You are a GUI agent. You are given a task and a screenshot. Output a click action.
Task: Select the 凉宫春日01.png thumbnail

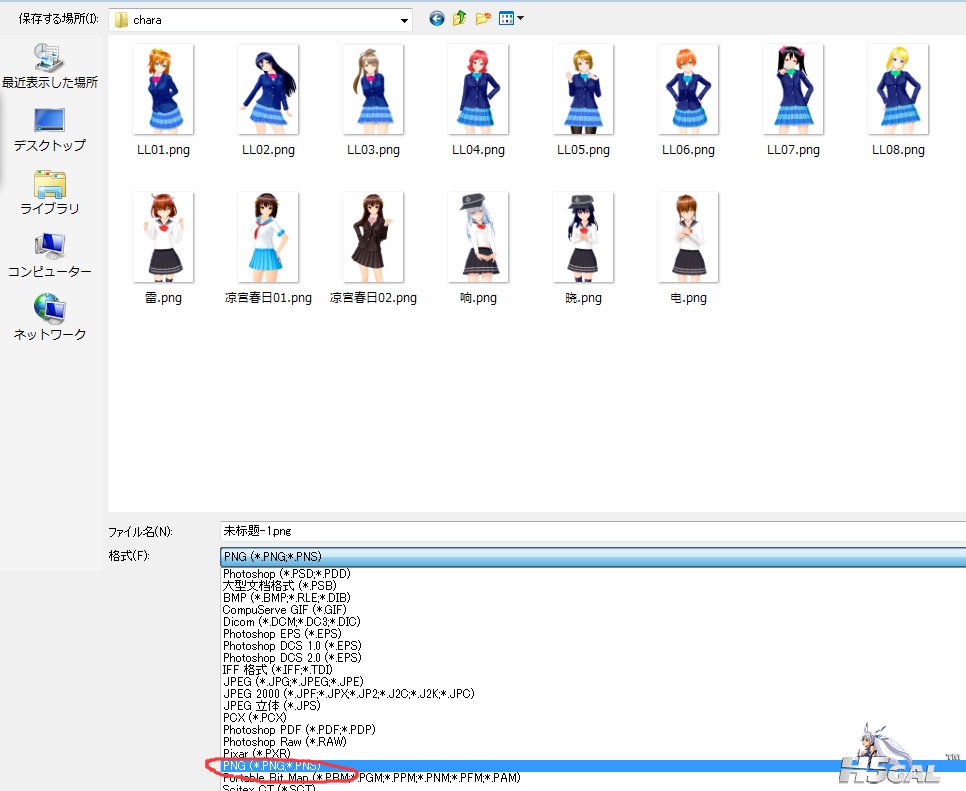(x=268, y=237)
